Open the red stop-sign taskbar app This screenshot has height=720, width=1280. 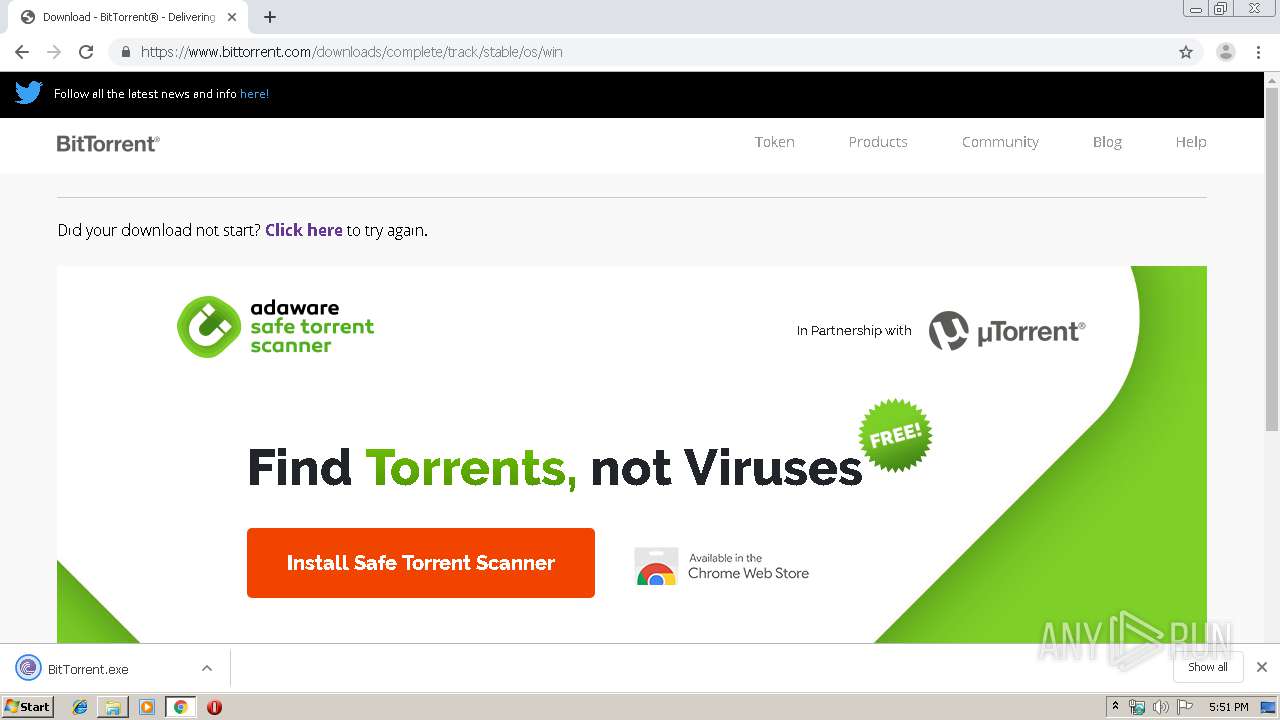[x=214, y=707]
